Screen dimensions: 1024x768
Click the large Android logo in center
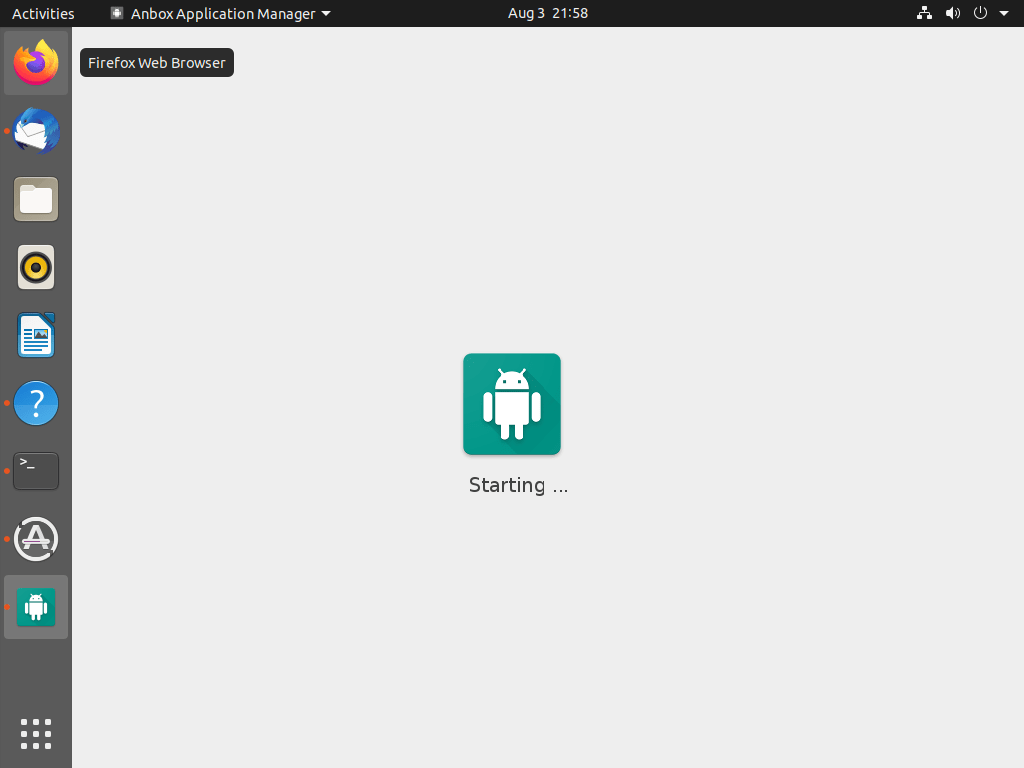pos(512,404)
